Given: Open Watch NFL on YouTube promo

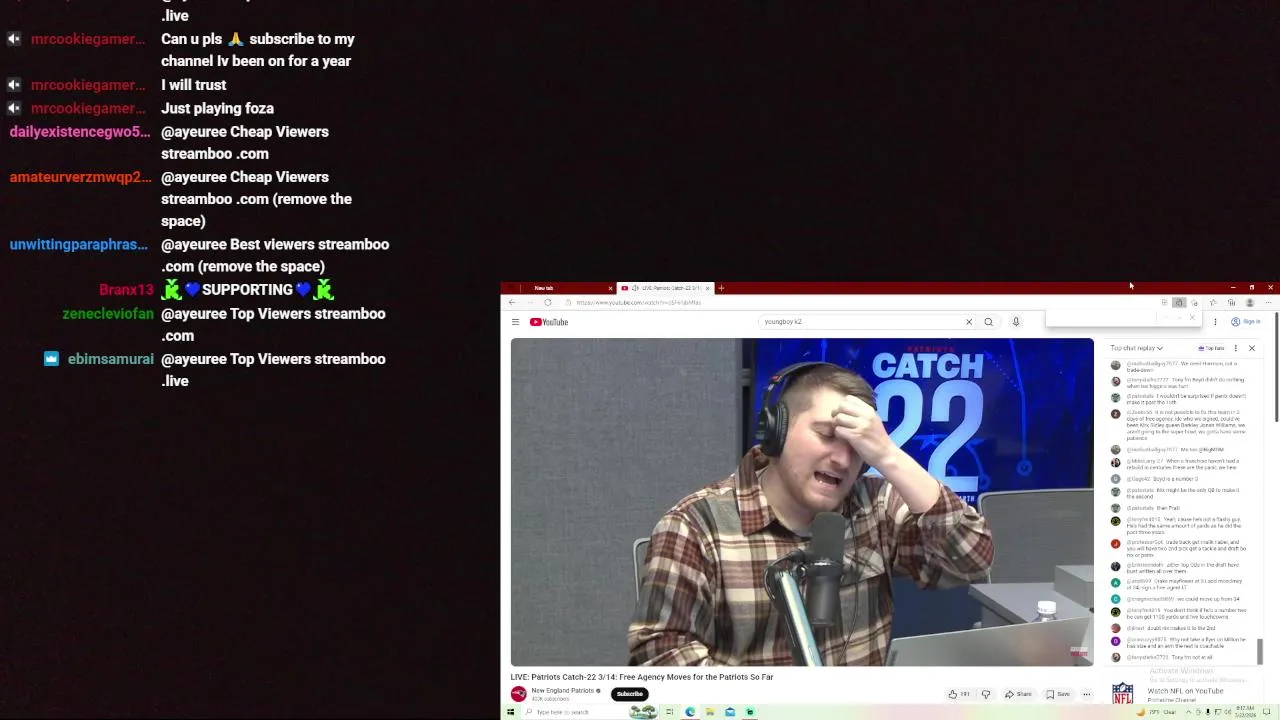Looking at the screenshot, I should (x=1185, y=691).
